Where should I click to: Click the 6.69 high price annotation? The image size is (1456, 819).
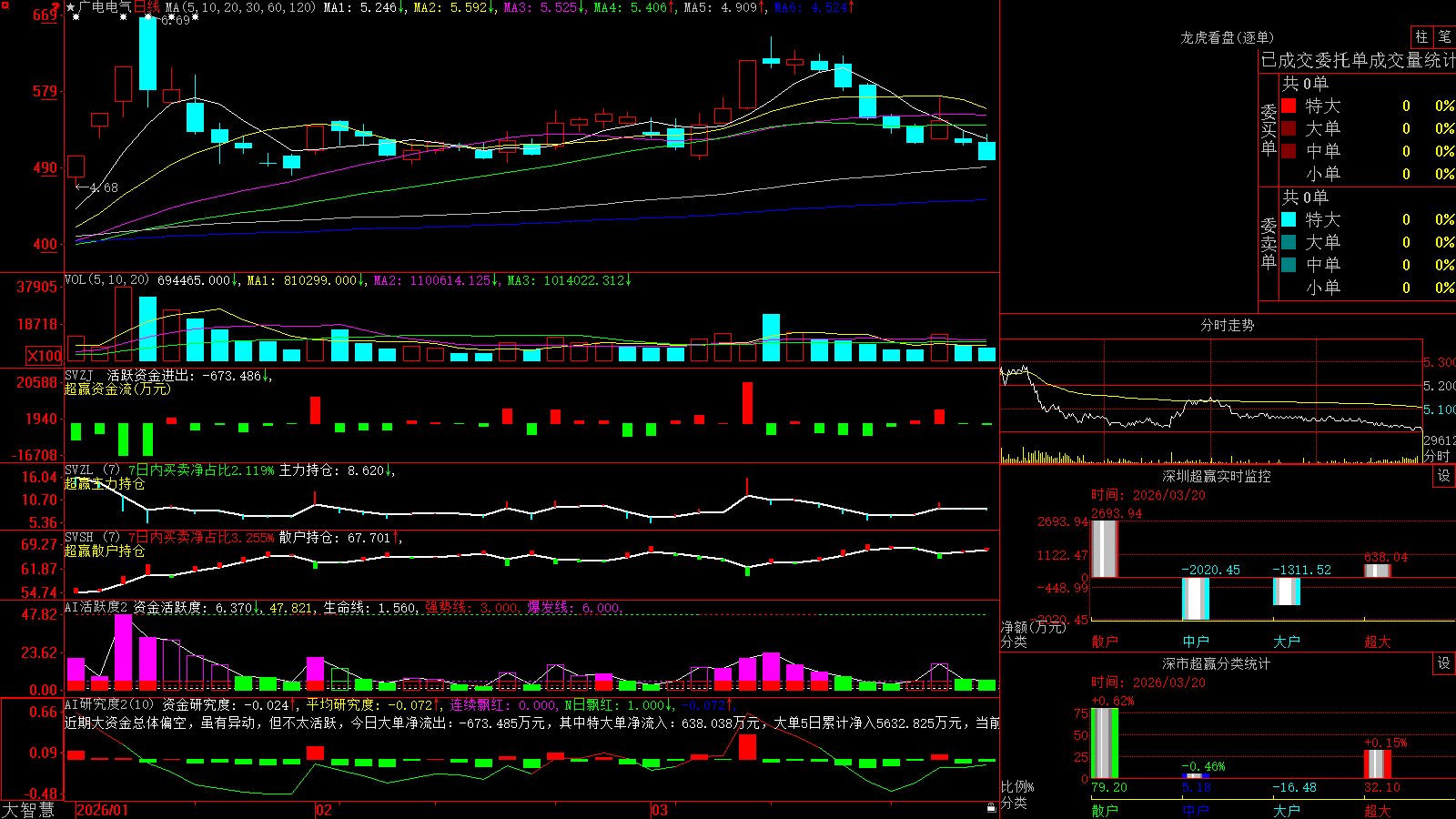[x=176, y=20]
